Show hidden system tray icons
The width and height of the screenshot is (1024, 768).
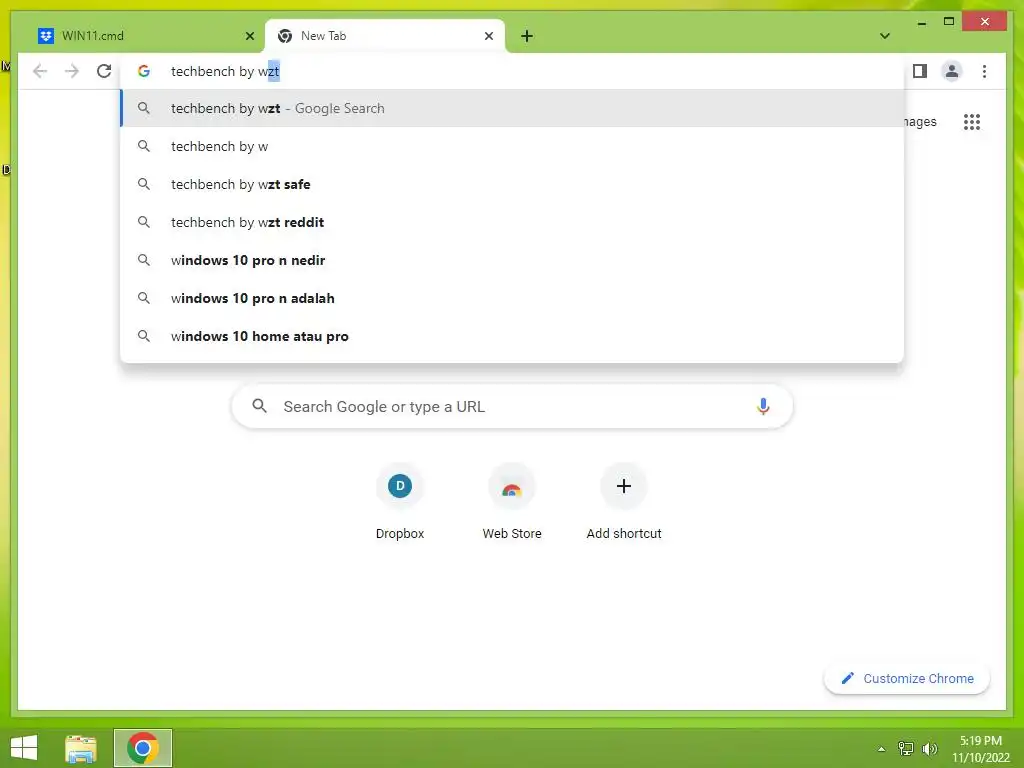882,749
